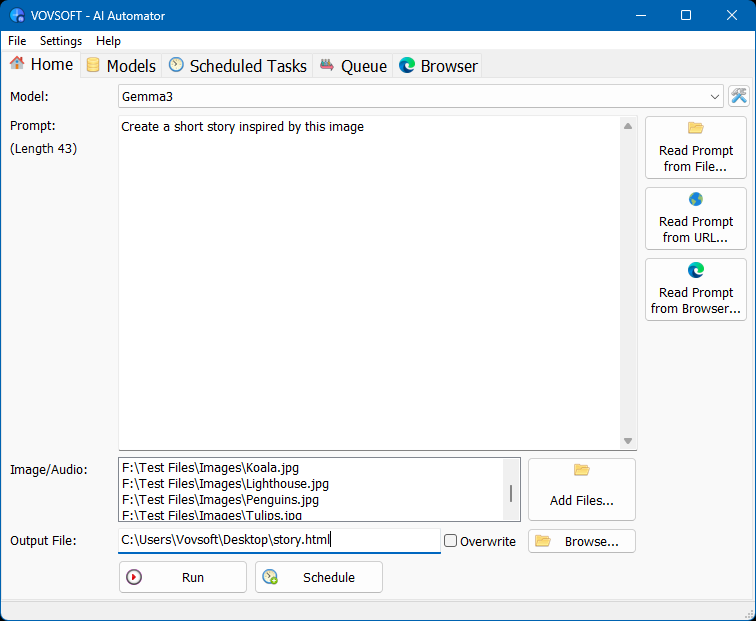Viewport: 756px width, 621px height.
Task: Switch to the Browser tab
Action: [x=438, y=66]
